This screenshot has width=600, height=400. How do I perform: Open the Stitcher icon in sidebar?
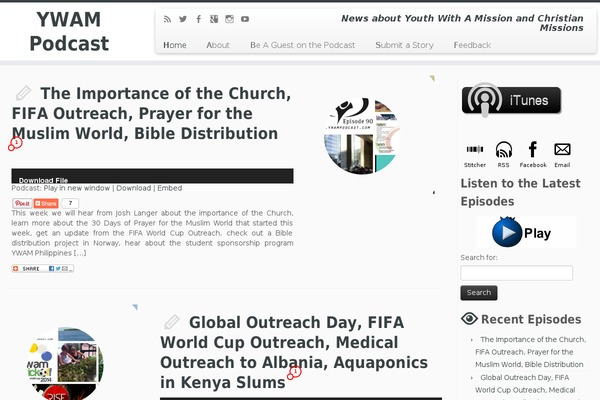(x=475, y=155)
